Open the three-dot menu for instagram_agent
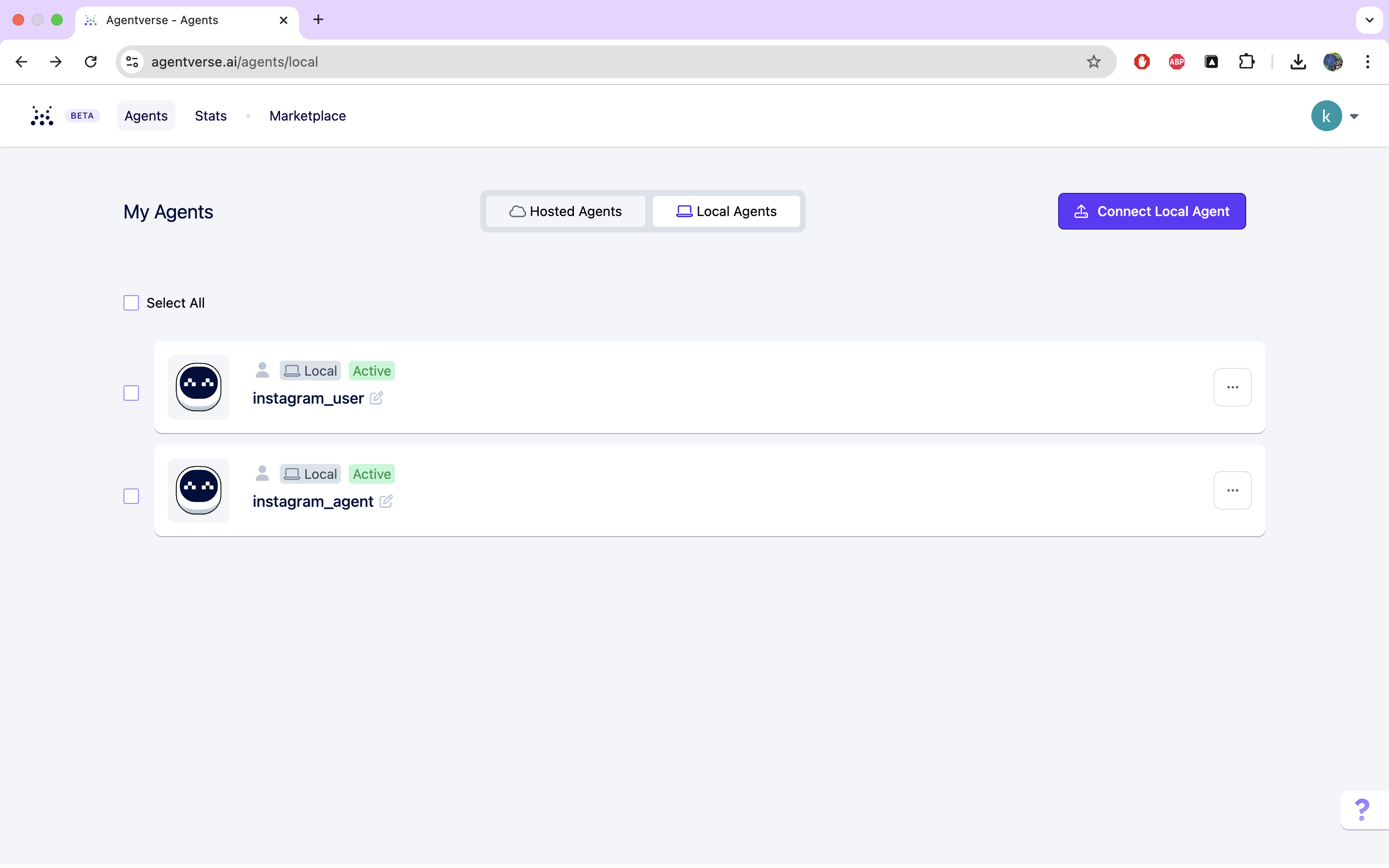 coord(1232,491)
